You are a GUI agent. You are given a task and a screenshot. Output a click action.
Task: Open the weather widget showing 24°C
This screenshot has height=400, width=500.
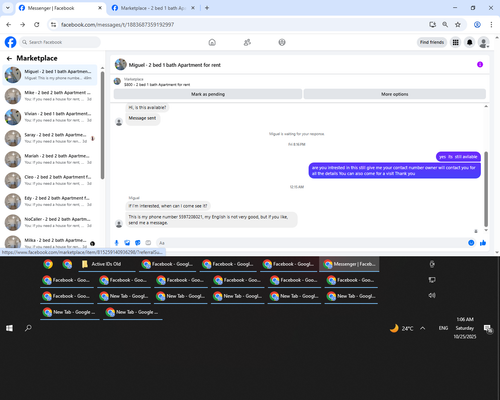pos(402,328)
